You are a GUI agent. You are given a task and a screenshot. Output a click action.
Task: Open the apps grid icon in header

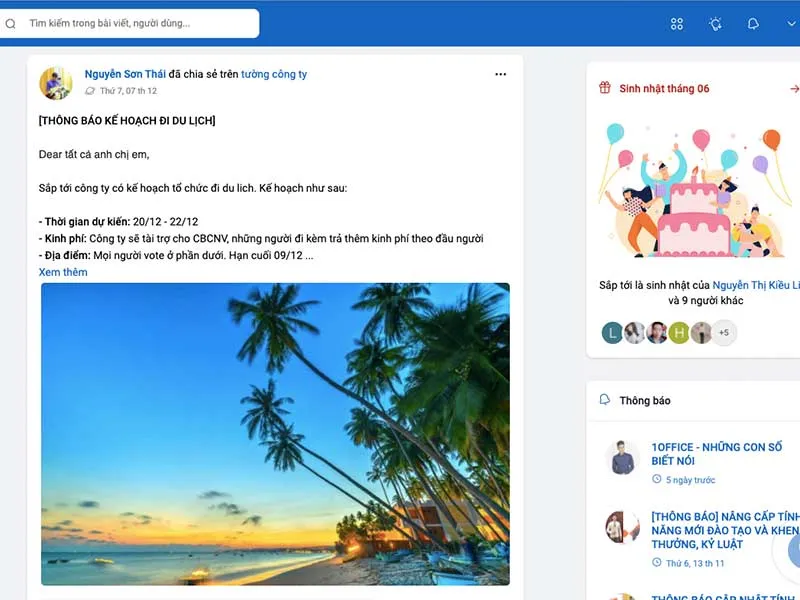pyautogui.click(x=677, y=24)
